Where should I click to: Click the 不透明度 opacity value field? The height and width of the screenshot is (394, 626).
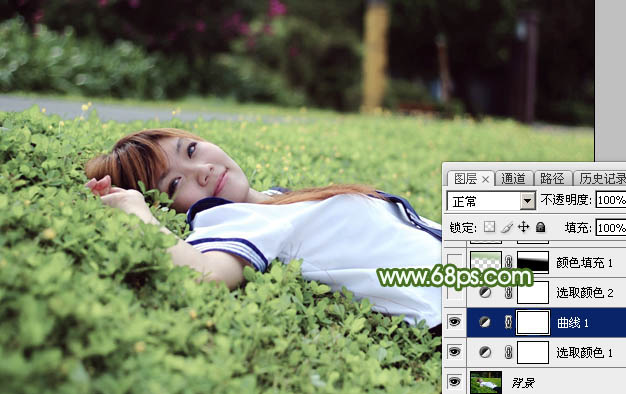(611, 200)
